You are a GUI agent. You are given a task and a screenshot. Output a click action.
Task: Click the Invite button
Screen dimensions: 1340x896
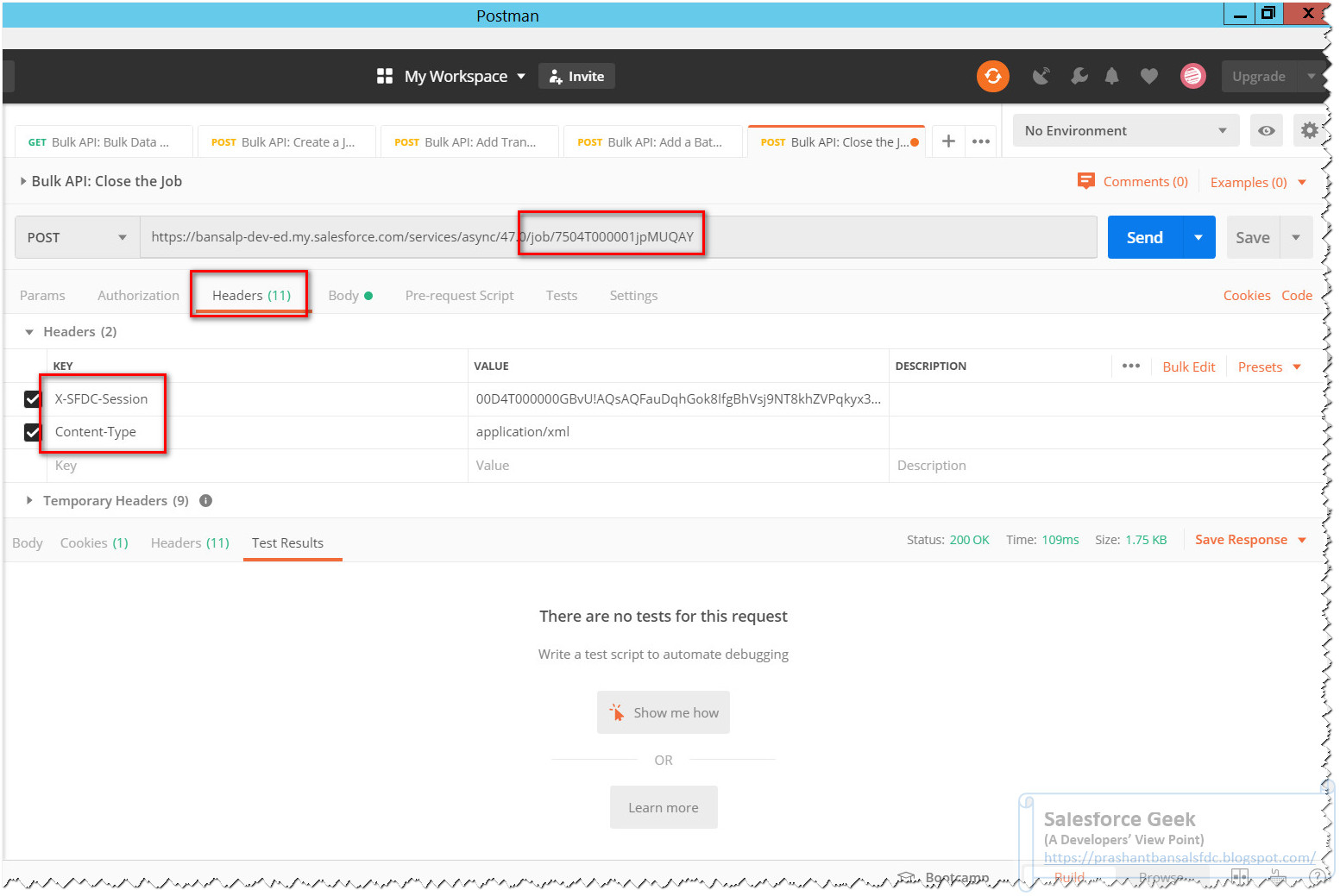576,76
